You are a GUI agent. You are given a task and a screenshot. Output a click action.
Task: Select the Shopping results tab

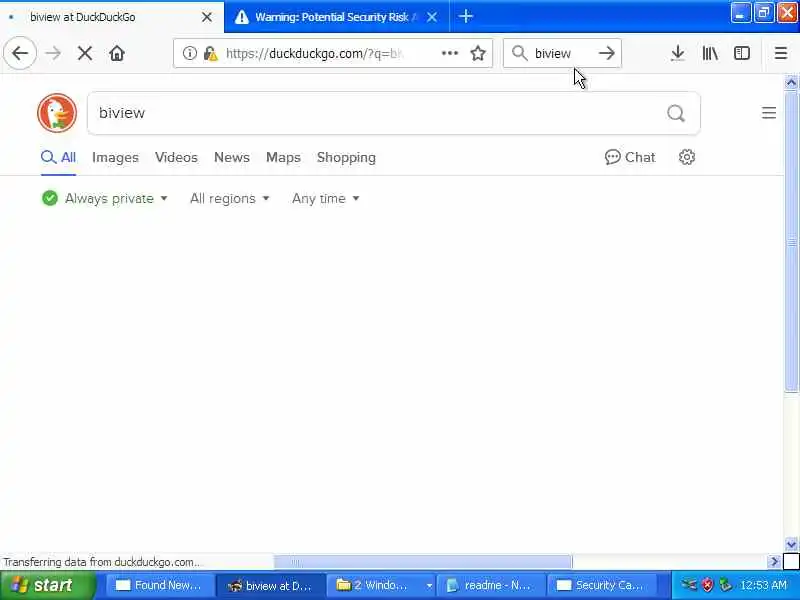tap(346, 157)
